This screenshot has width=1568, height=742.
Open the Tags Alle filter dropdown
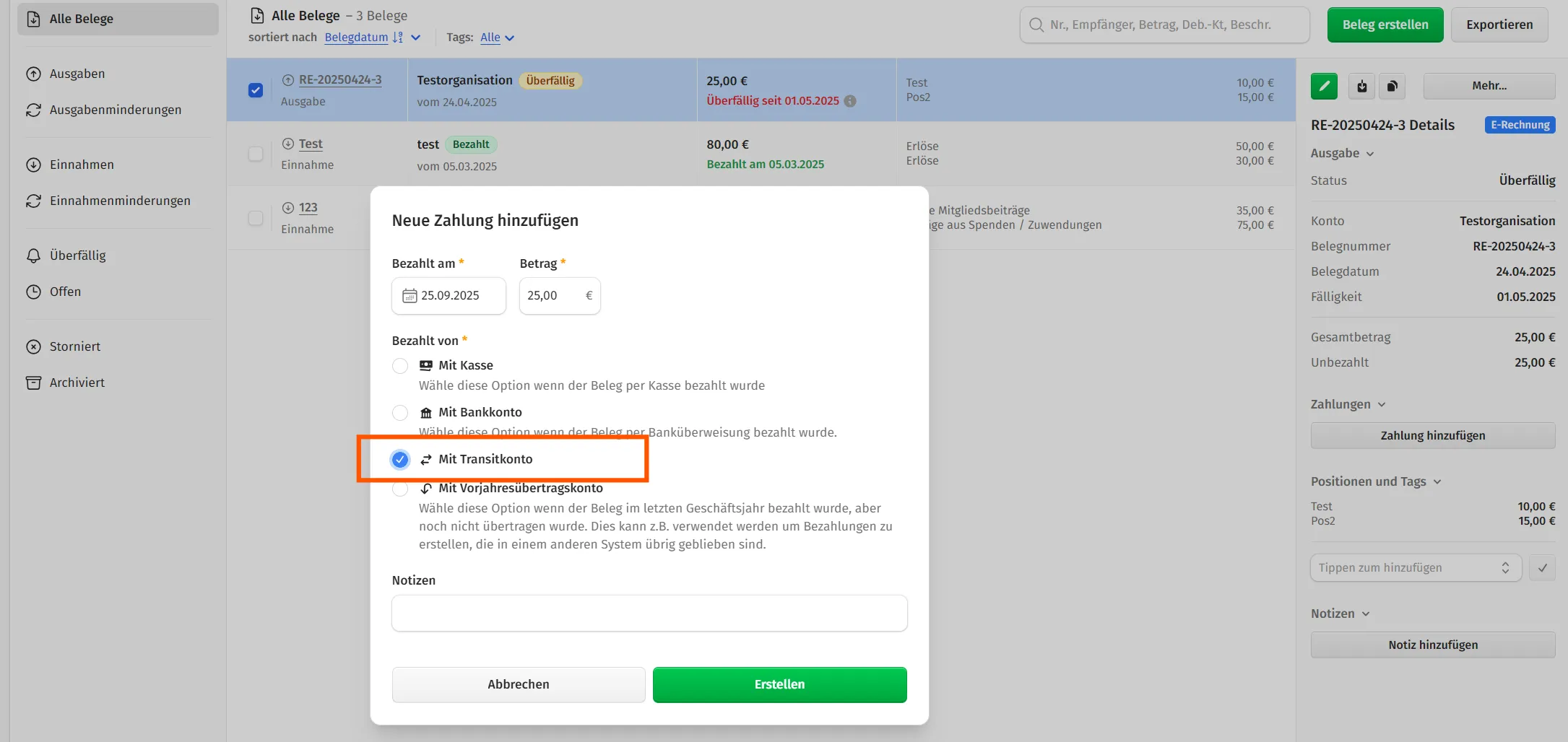[x=509, y=38]
